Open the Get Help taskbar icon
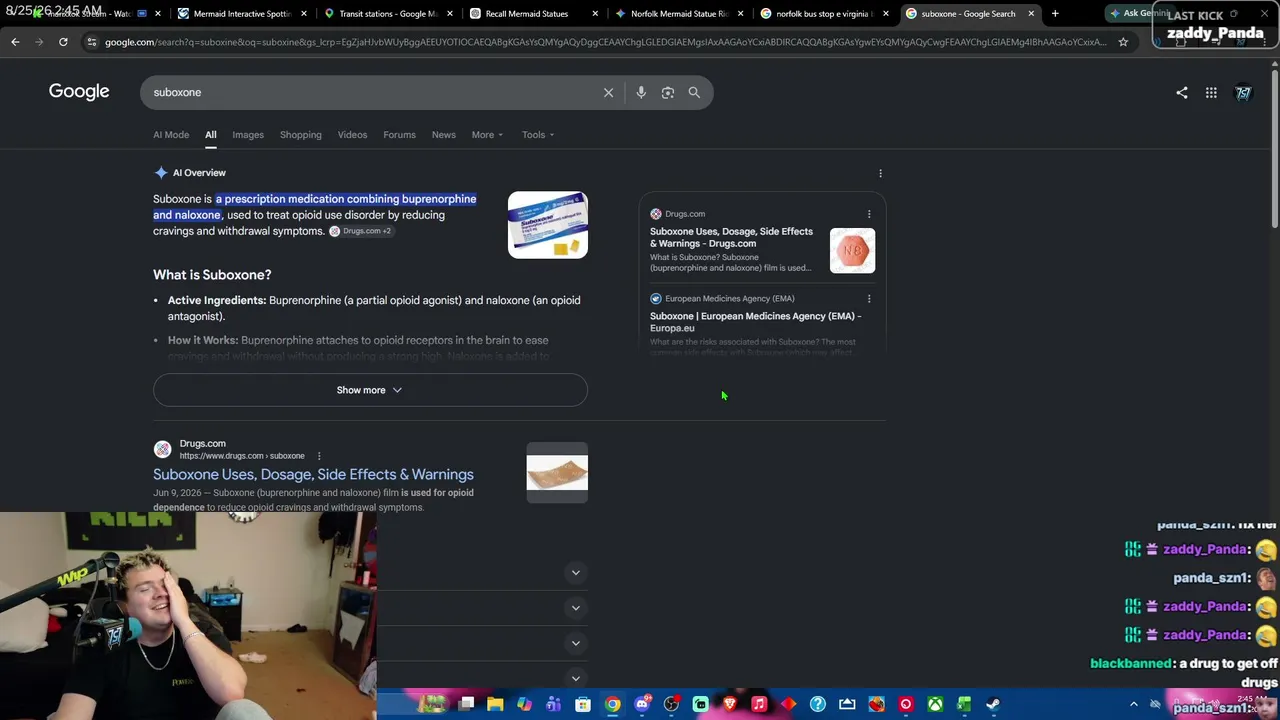 [818, 704]
